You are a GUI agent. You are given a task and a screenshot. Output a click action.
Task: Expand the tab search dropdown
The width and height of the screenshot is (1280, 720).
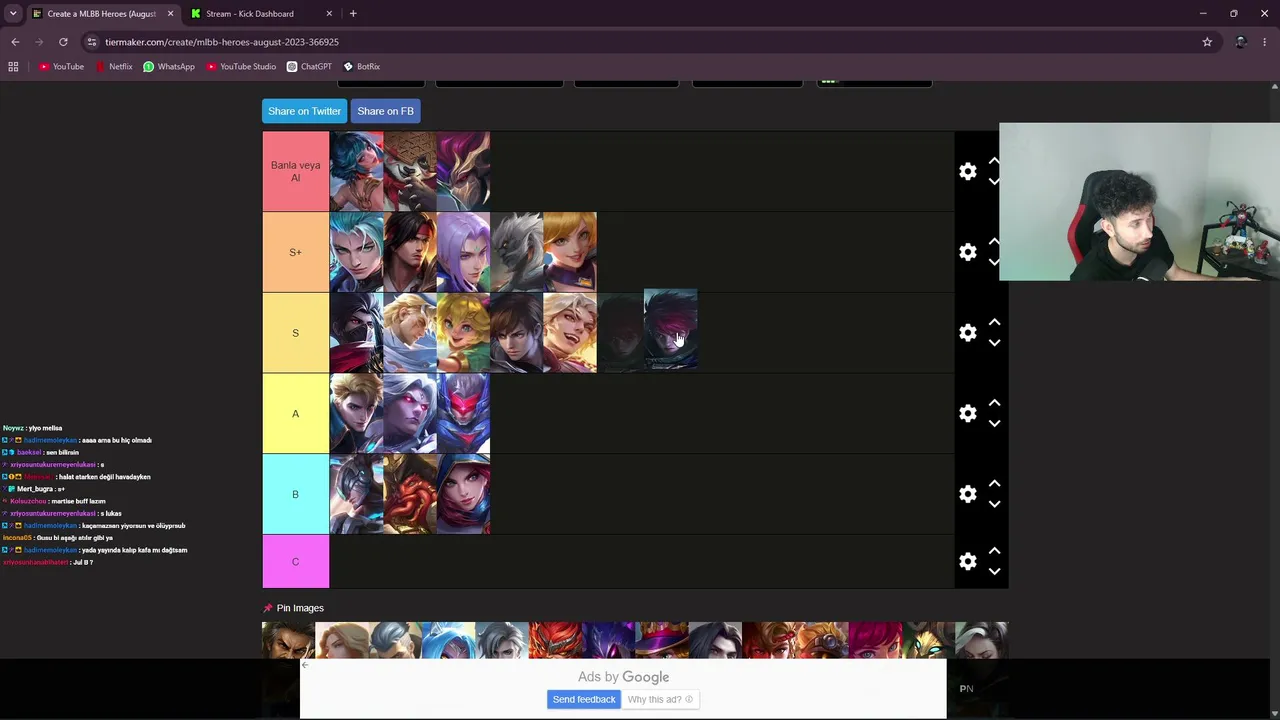[13, 14]
